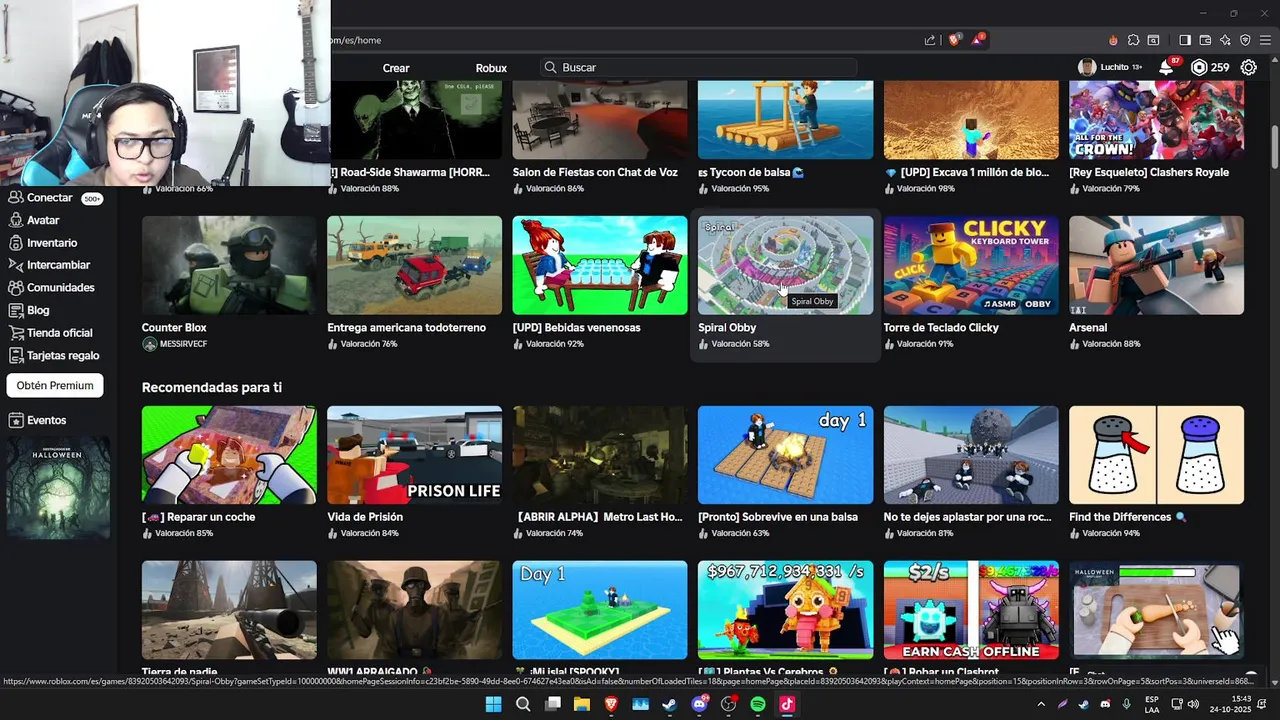This screenshot has width=1280, height=720.
Task: Open the browser hamburger menu
Action: [x=1265, y=40]
